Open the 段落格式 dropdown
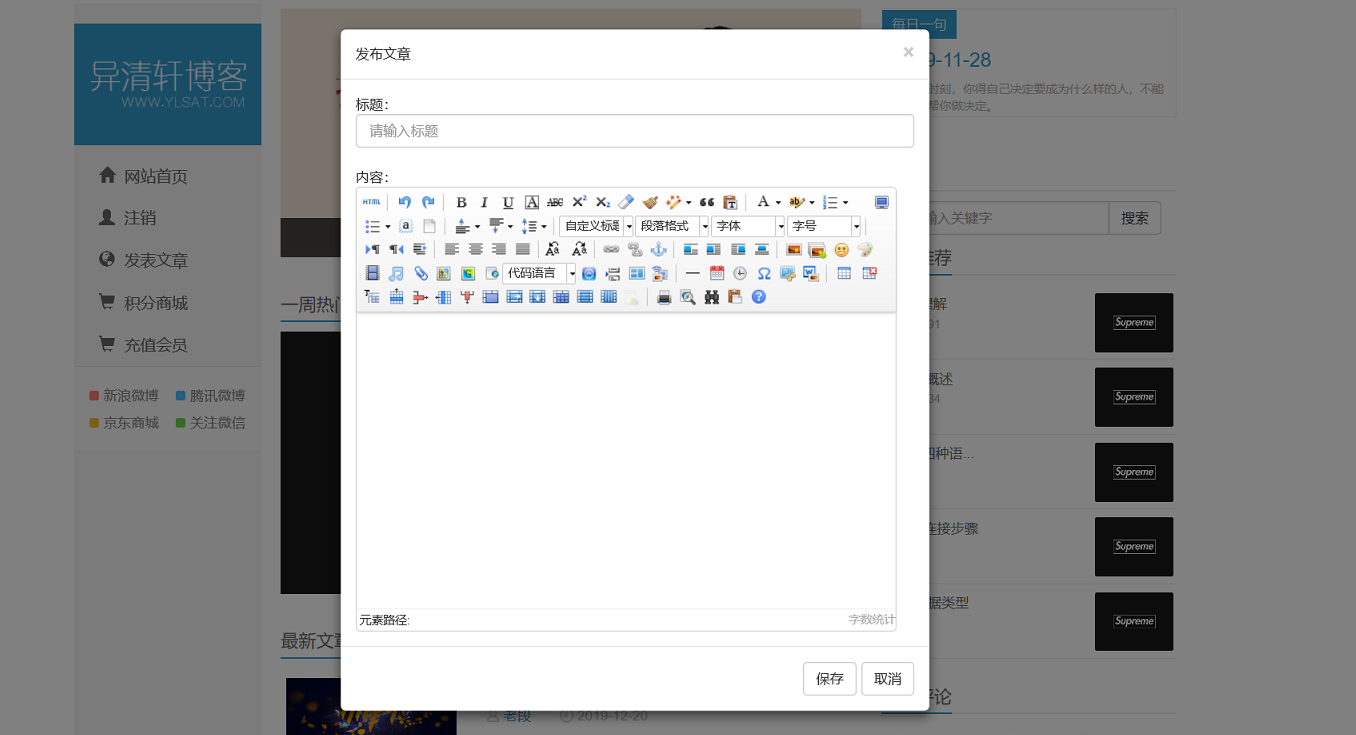The image size is (1356, 735). click(x=672, y=226)
